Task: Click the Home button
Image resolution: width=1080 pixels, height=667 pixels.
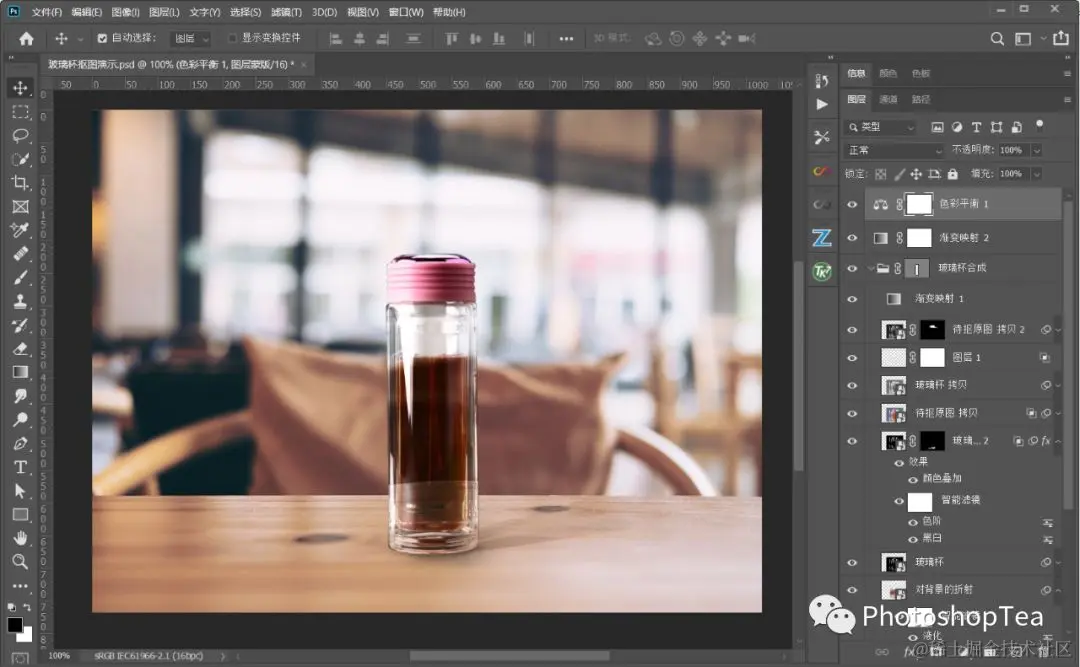Action: (x=26, y=39)
